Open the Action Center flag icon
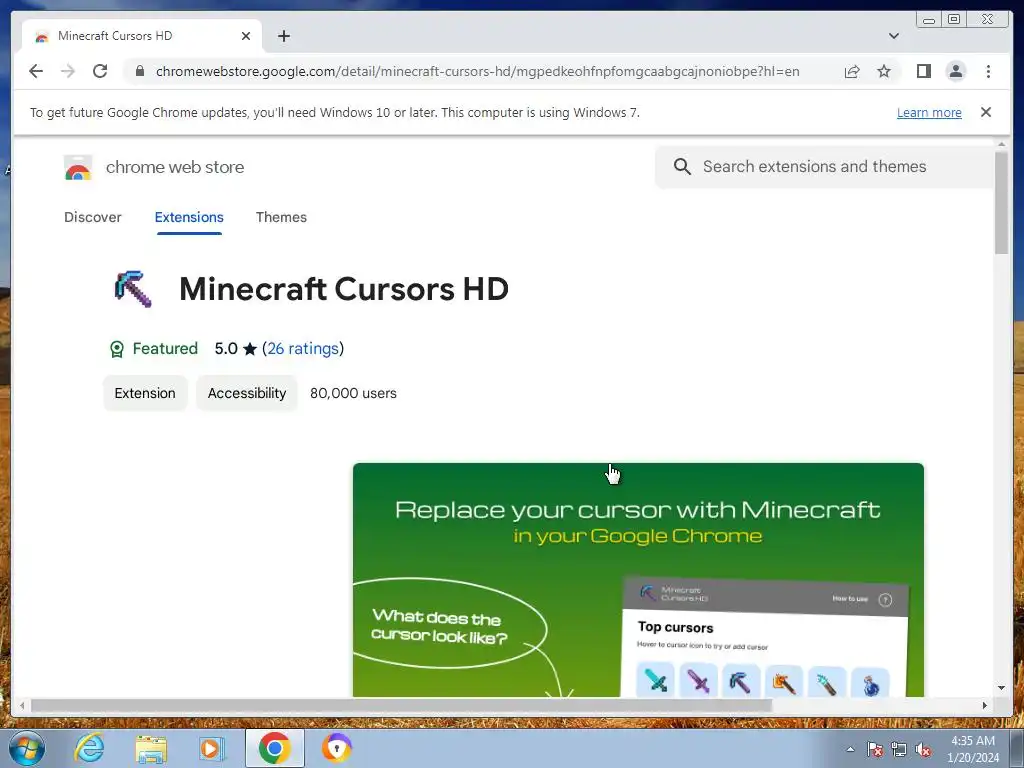The width and height of the screenshot is (1024, 768). pyautogui.click(x=875, y=750)
